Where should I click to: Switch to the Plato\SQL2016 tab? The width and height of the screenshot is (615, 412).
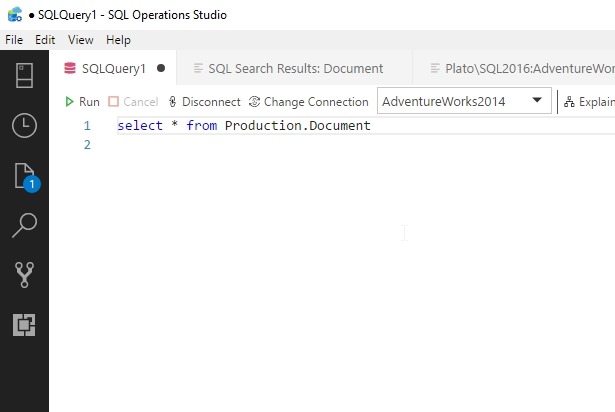pos(520,69)
